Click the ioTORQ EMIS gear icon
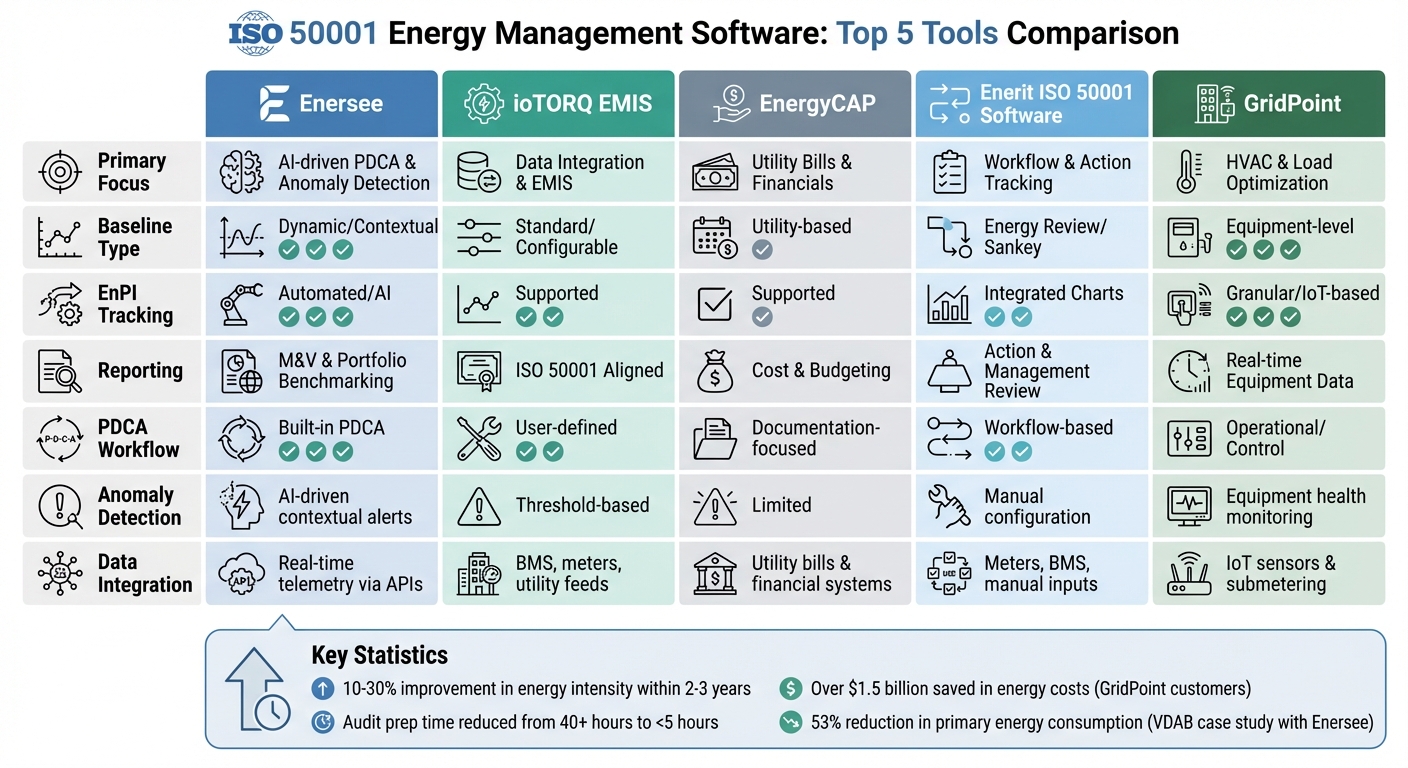Screen dimensions: 1408x768 pos(485,104)
